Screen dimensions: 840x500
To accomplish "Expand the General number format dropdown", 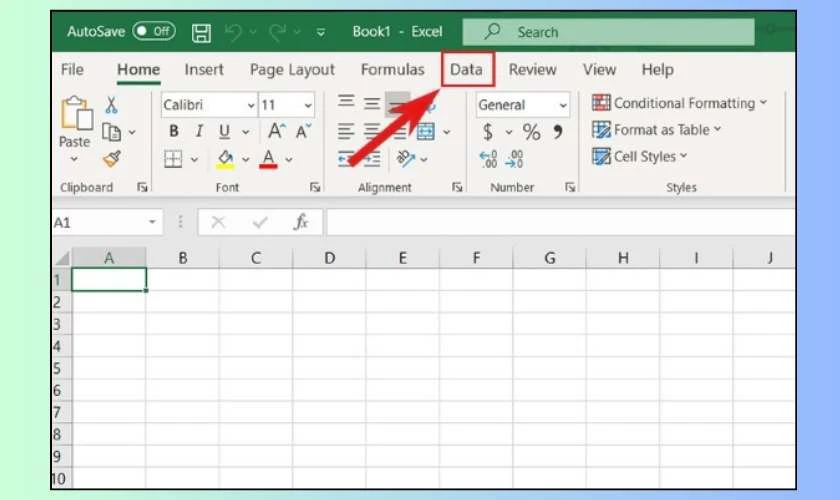I will coord(563,105).
